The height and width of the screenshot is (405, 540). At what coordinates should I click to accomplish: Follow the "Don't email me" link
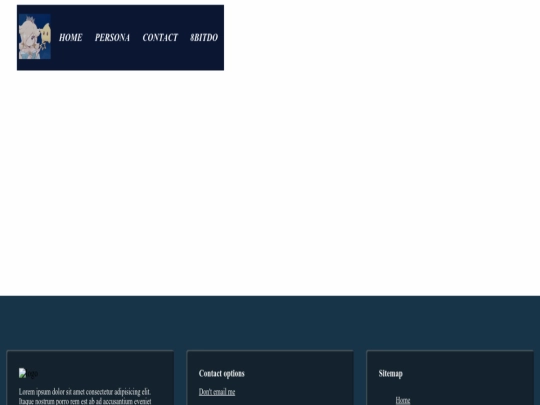click(217, 392)
